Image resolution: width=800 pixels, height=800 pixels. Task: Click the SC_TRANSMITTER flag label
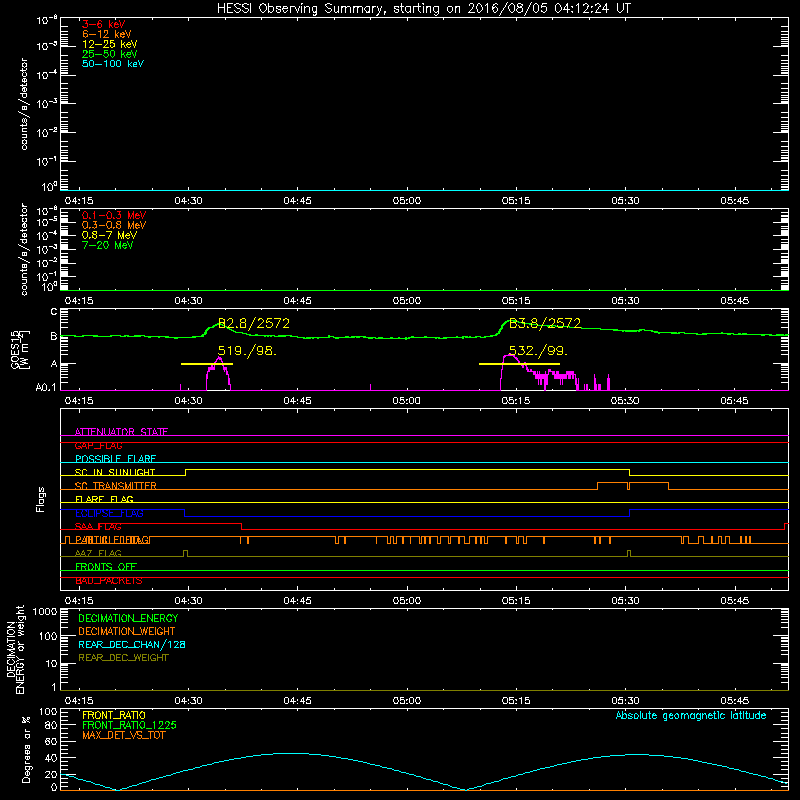coord(115,486)
